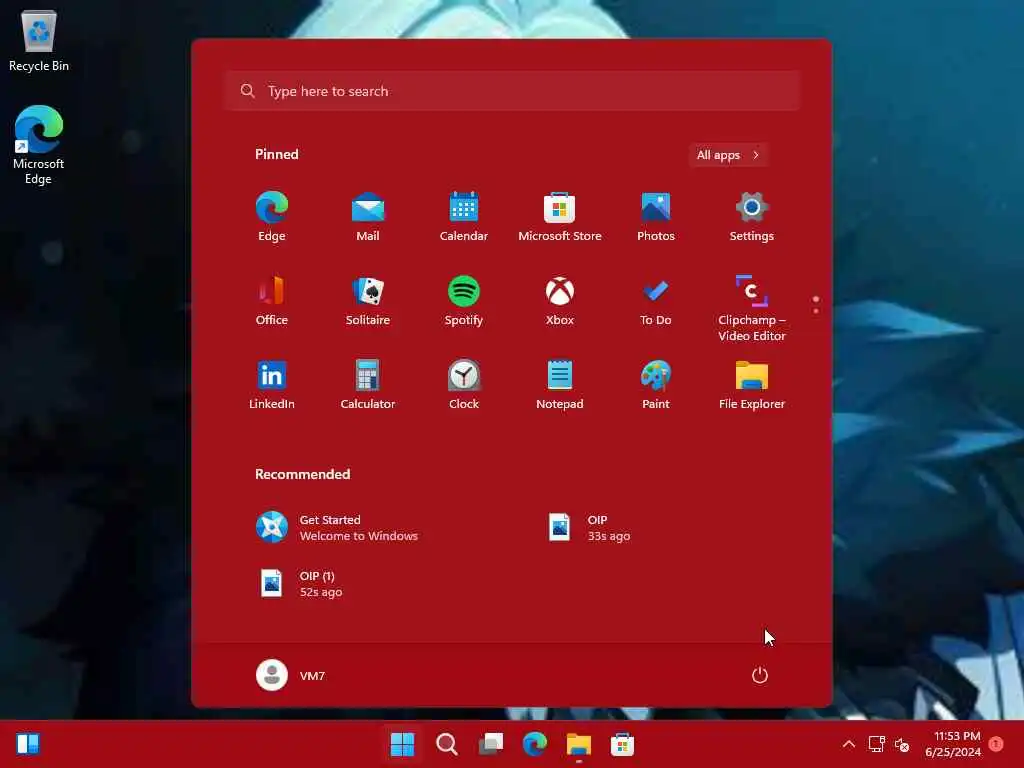1024x768 pixels.
Task: Open the notification badge in taskbar
Action: (996, 744)
